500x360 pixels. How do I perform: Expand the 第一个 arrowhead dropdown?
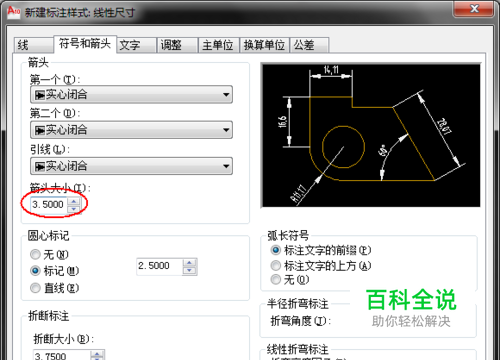(x=131, y=95)
